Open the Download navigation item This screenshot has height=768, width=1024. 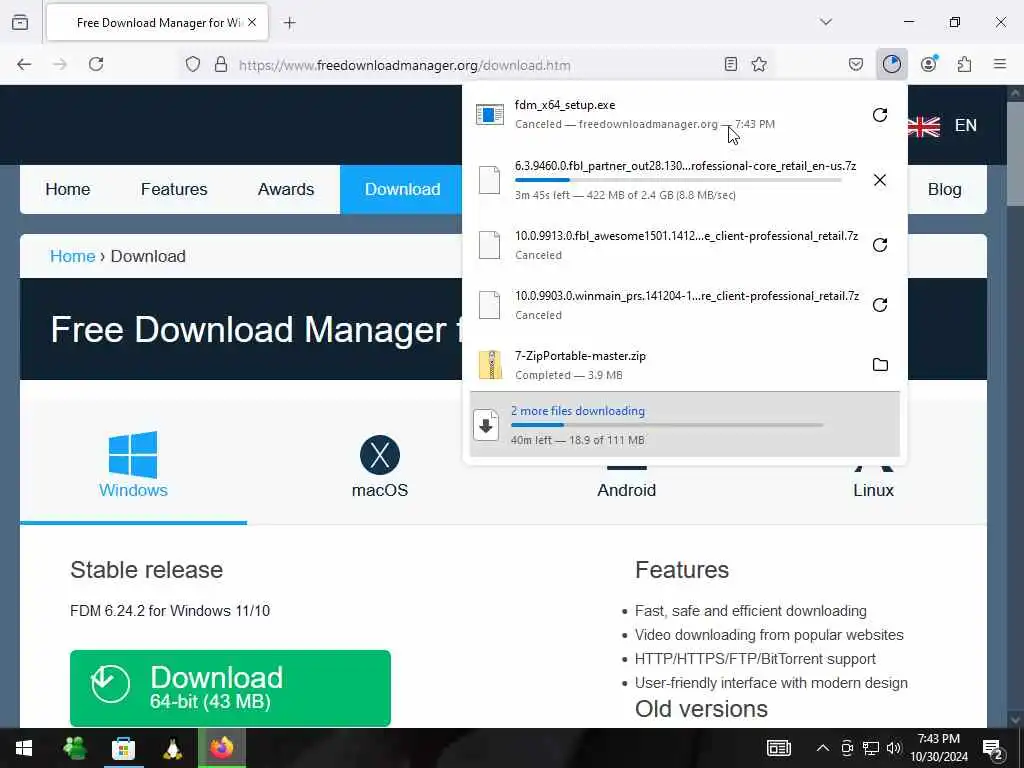401,189
